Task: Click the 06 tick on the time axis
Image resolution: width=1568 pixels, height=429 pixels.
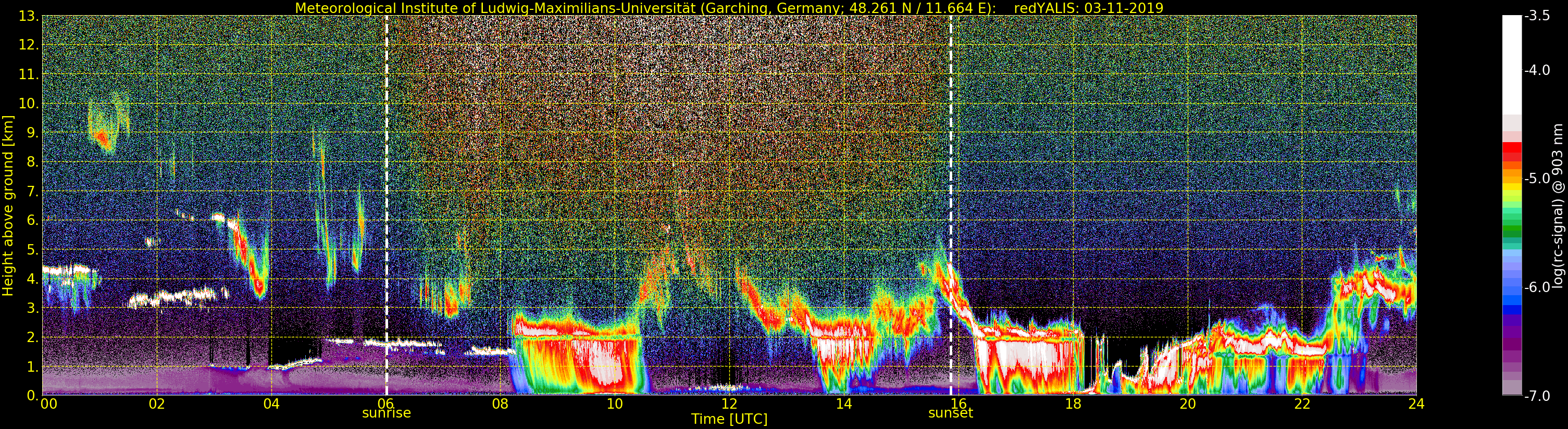Action: 386,404
